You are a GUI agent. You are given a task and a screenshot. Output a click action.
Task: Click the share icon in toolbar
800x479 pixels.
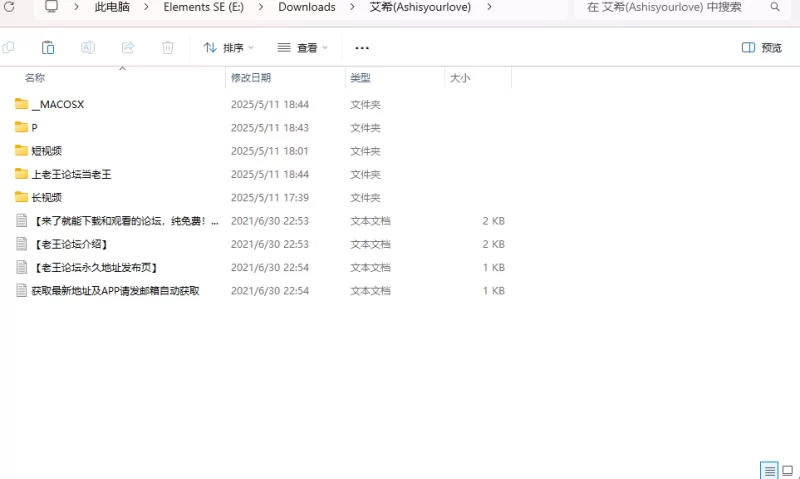click(x=128, y=47)
